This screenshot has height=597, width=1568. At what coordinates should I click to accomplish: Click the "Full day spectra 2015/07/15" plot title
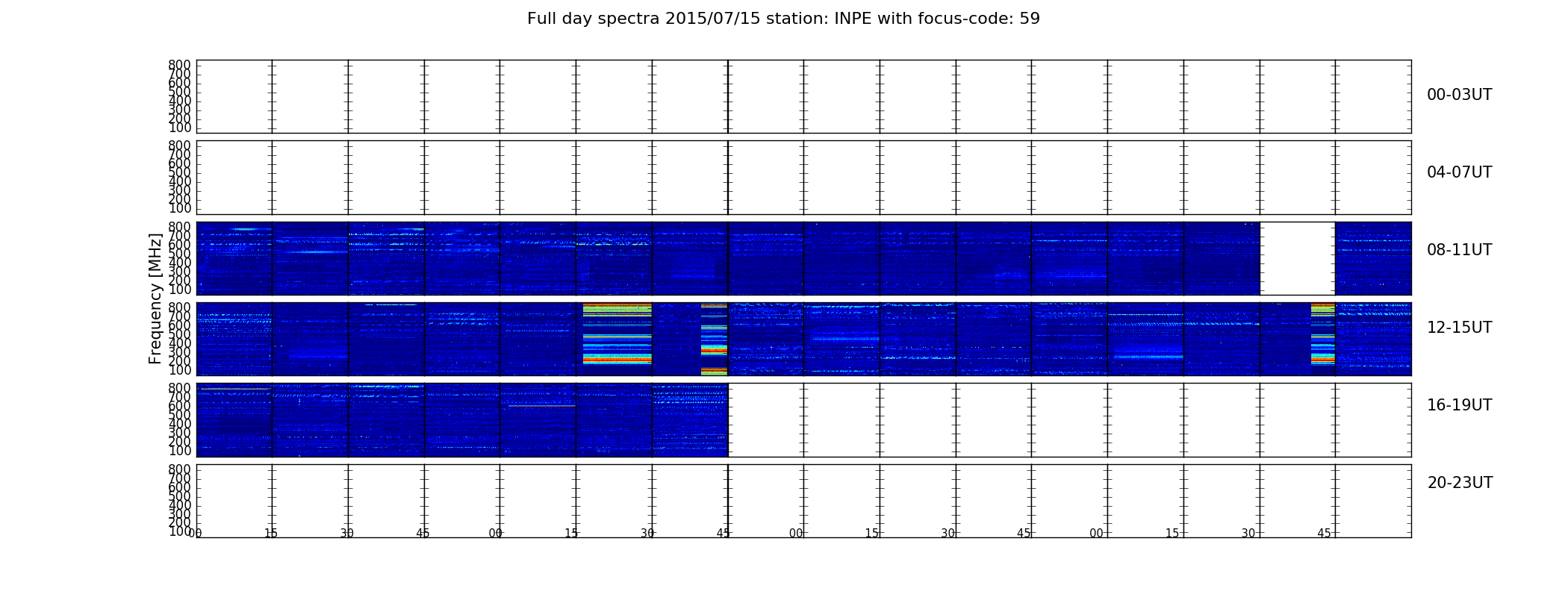point(783,19)
